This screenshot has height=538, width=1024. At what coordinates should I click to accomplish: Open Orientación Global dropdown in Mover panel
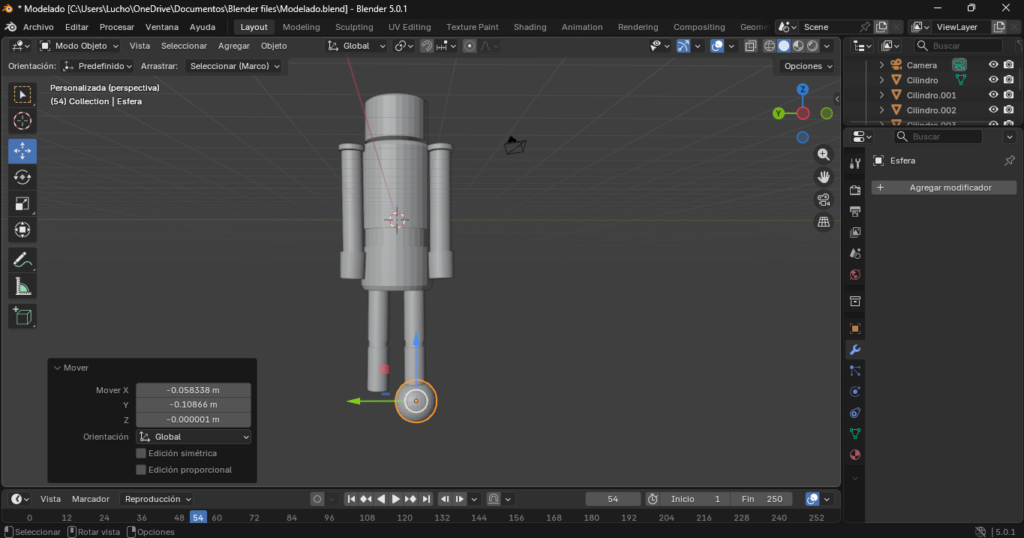tap(193, 437)
